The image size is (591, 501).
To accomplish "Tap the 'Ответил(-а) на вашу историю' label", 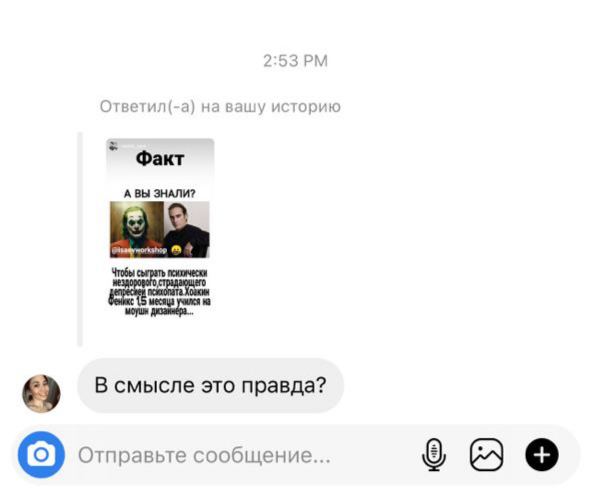I will tap(220, 107).
